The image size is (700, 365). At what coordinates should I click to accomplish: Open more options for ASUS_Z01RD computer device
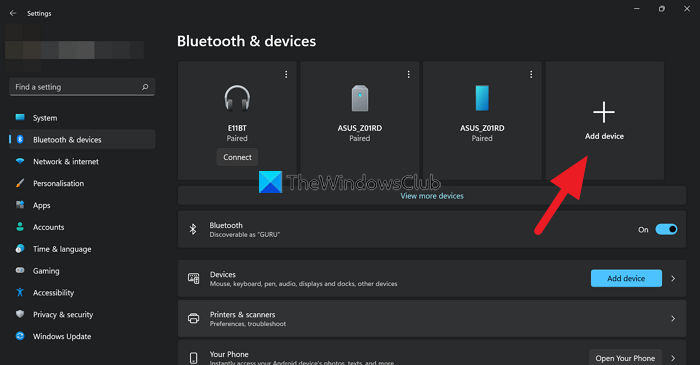[x=408, y=75]
